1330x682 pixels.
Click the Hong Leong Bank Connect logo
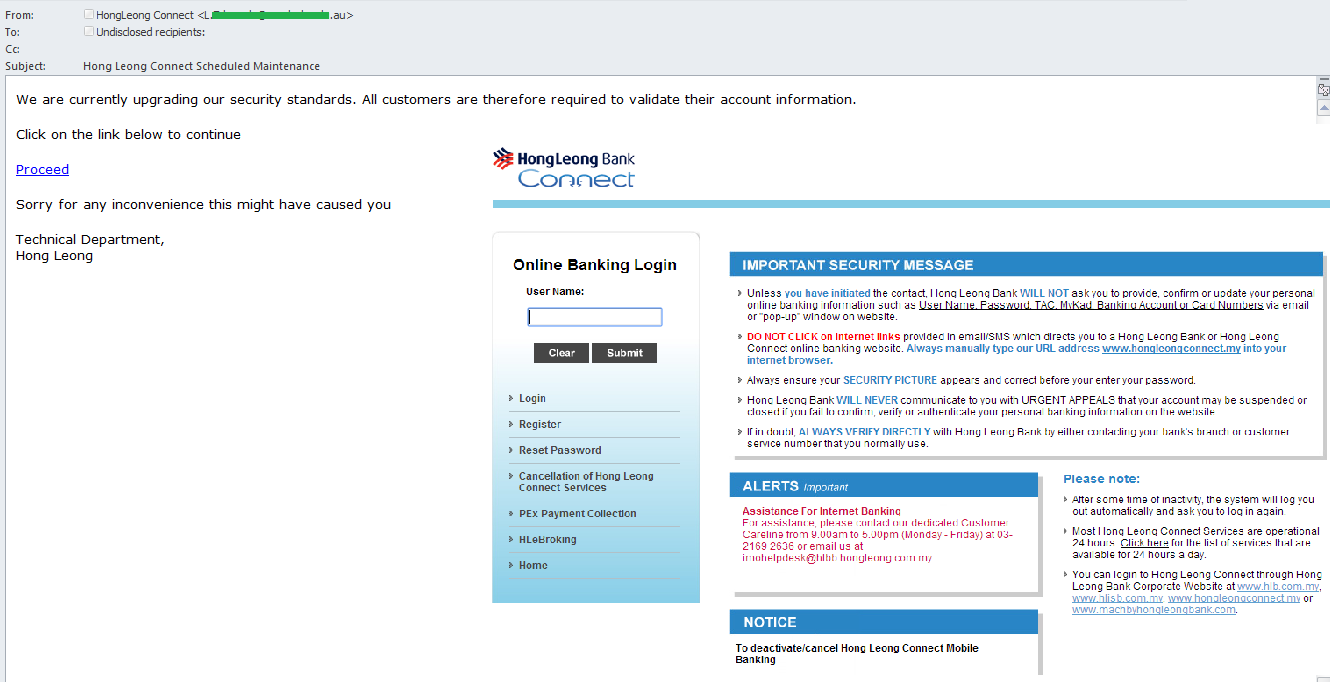click(565, 169)
